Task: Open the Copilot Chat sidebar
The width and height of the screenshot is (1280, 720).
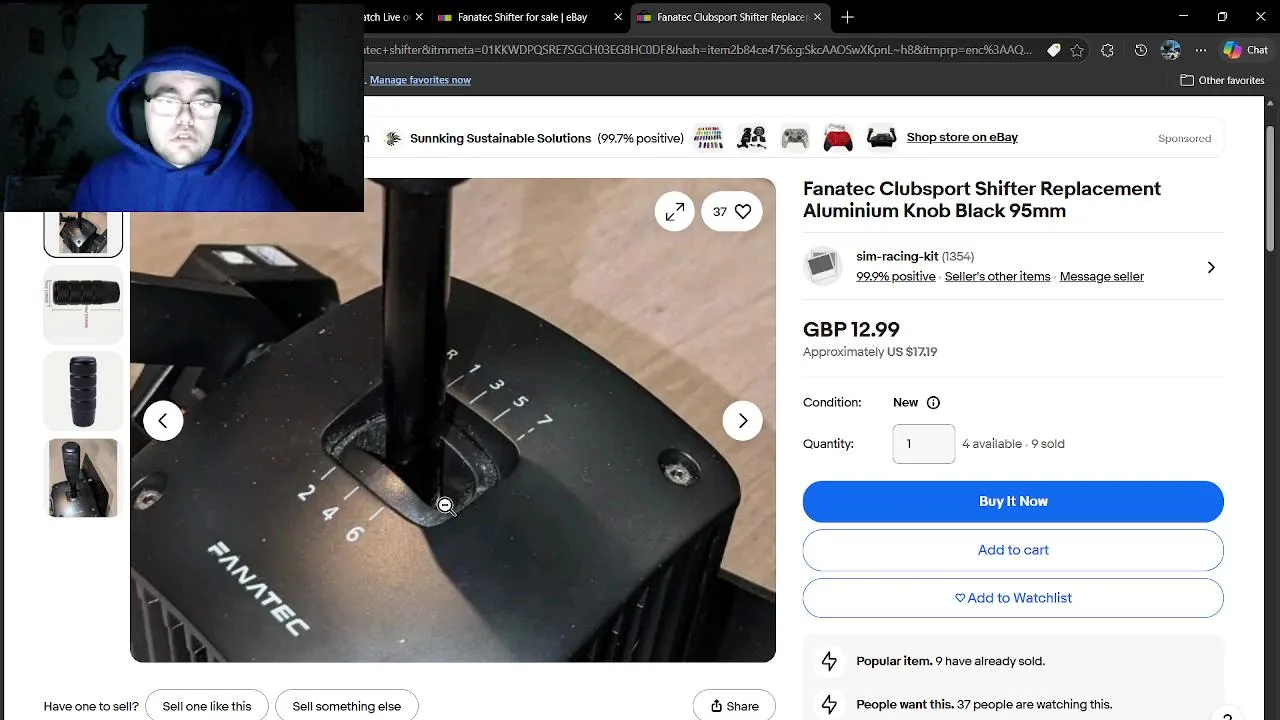Action: [x=1245, y=50]
